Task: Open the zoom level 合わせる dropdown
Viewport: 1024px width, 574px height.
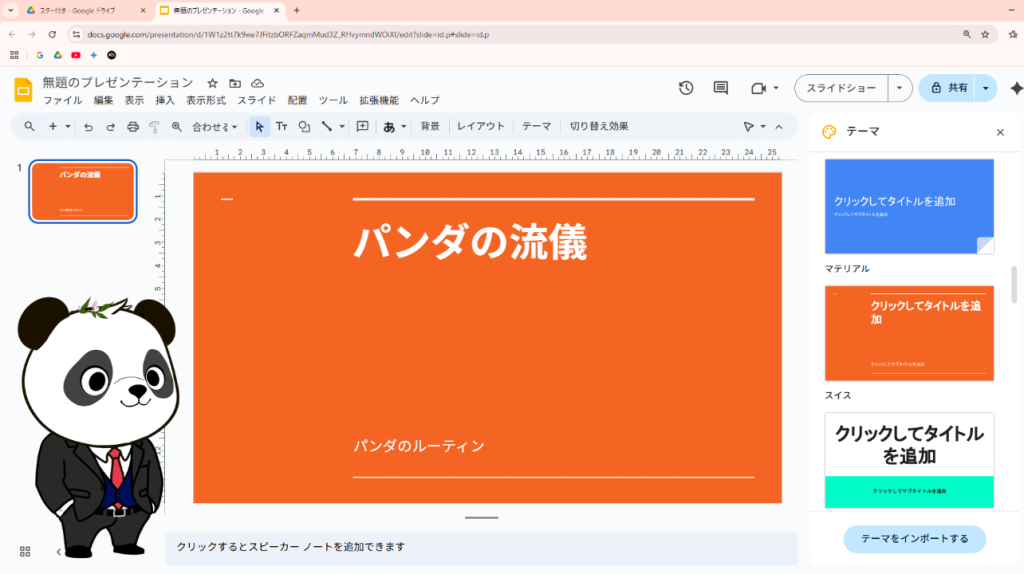Action: tap(214, 127)
